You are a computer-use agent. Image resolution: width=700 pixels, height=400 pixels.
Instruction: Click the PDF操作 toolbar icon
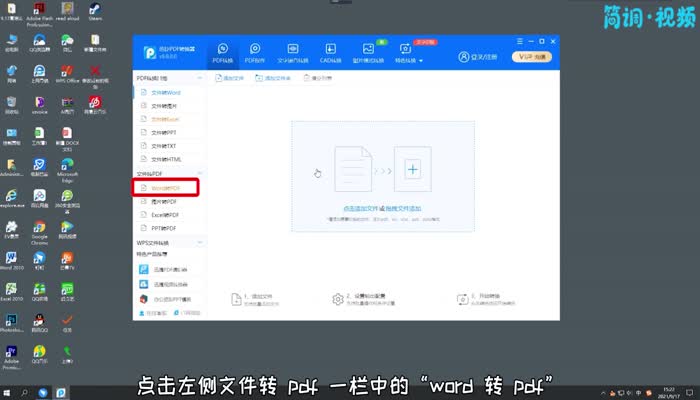pos(255,53)
